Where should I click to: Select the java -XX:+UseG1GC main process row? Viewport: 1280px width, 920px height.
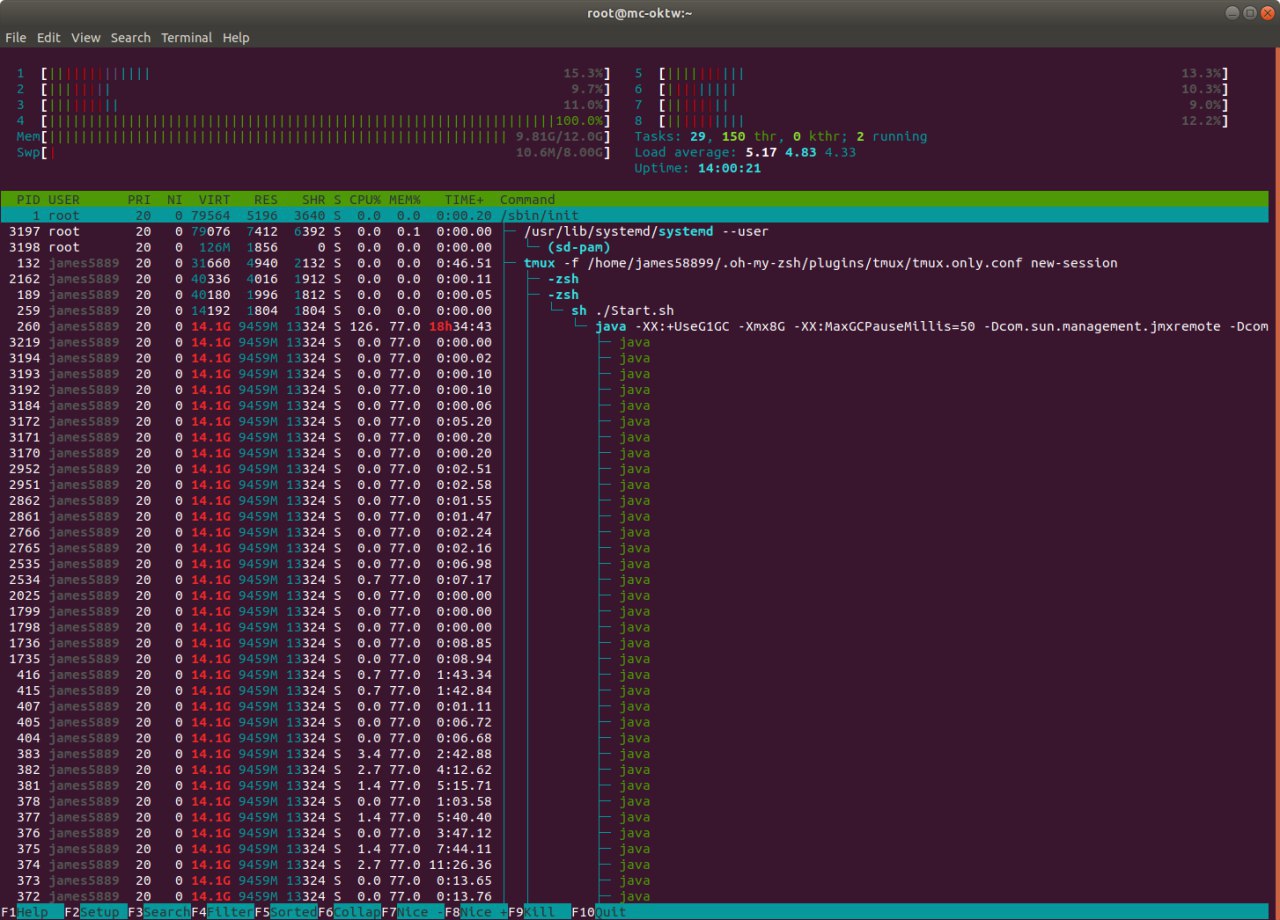(x=634, y=326)
